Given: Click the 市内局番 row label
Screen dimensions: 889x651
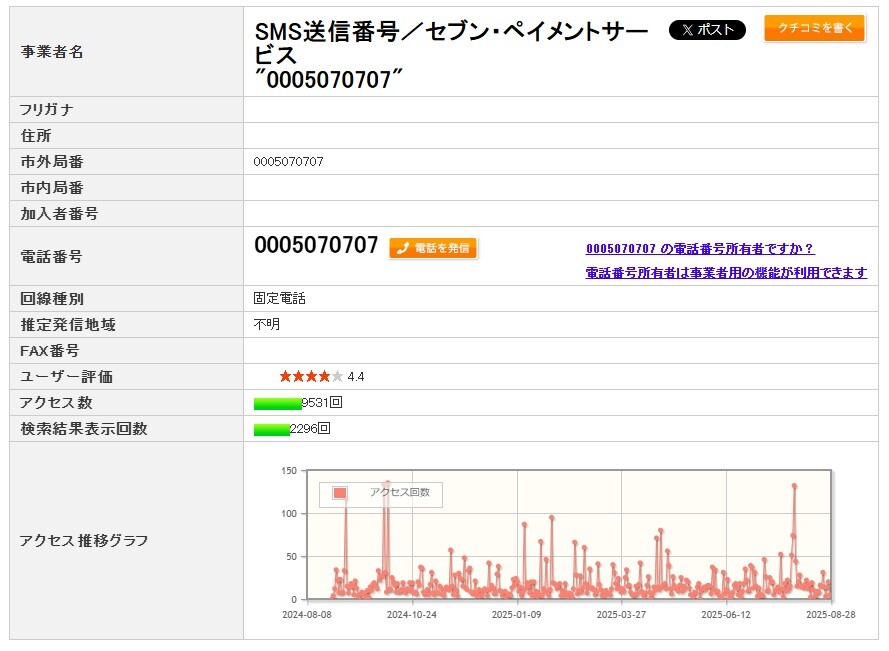Looking at the screenshot, I should (x=52, y=188).
